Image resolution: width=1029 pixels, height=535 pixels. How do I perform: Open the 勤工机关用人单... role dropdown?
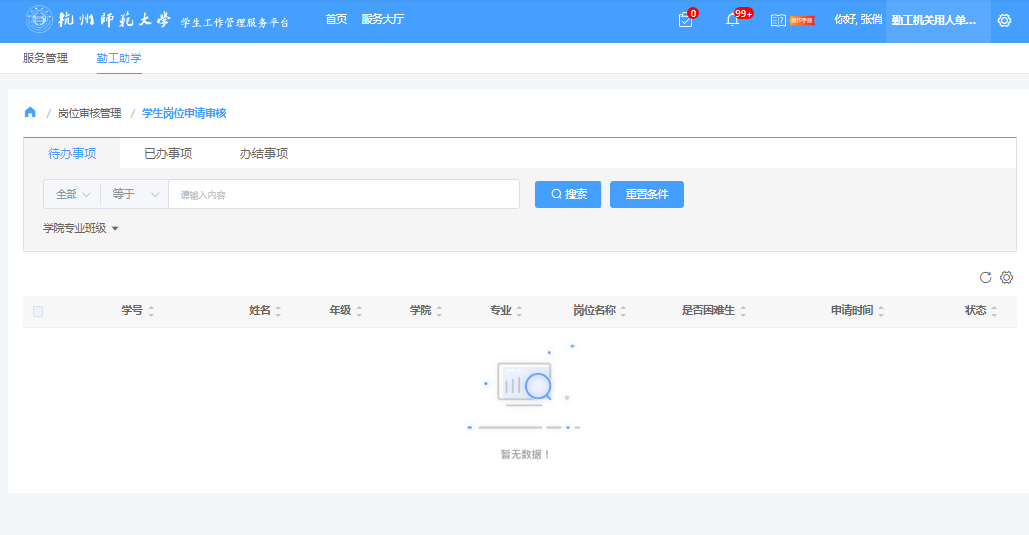938,21
